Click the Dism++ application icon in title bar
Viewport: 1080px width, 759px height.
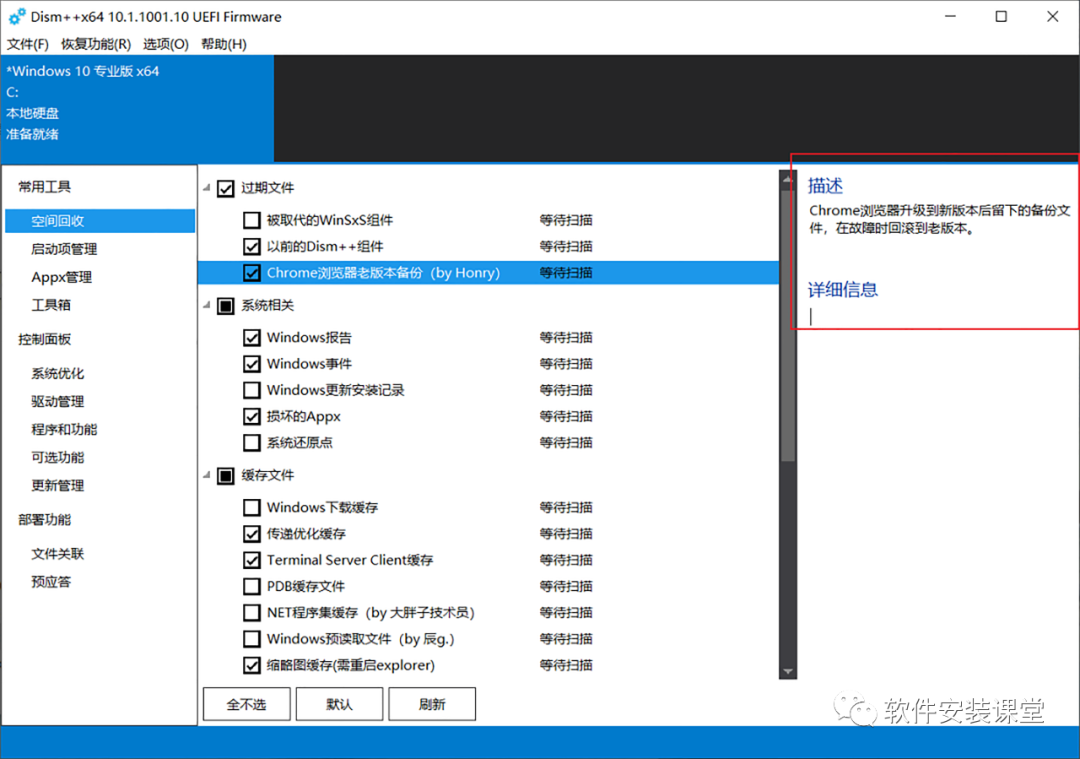pyautogui.click(x=16, y=16)
